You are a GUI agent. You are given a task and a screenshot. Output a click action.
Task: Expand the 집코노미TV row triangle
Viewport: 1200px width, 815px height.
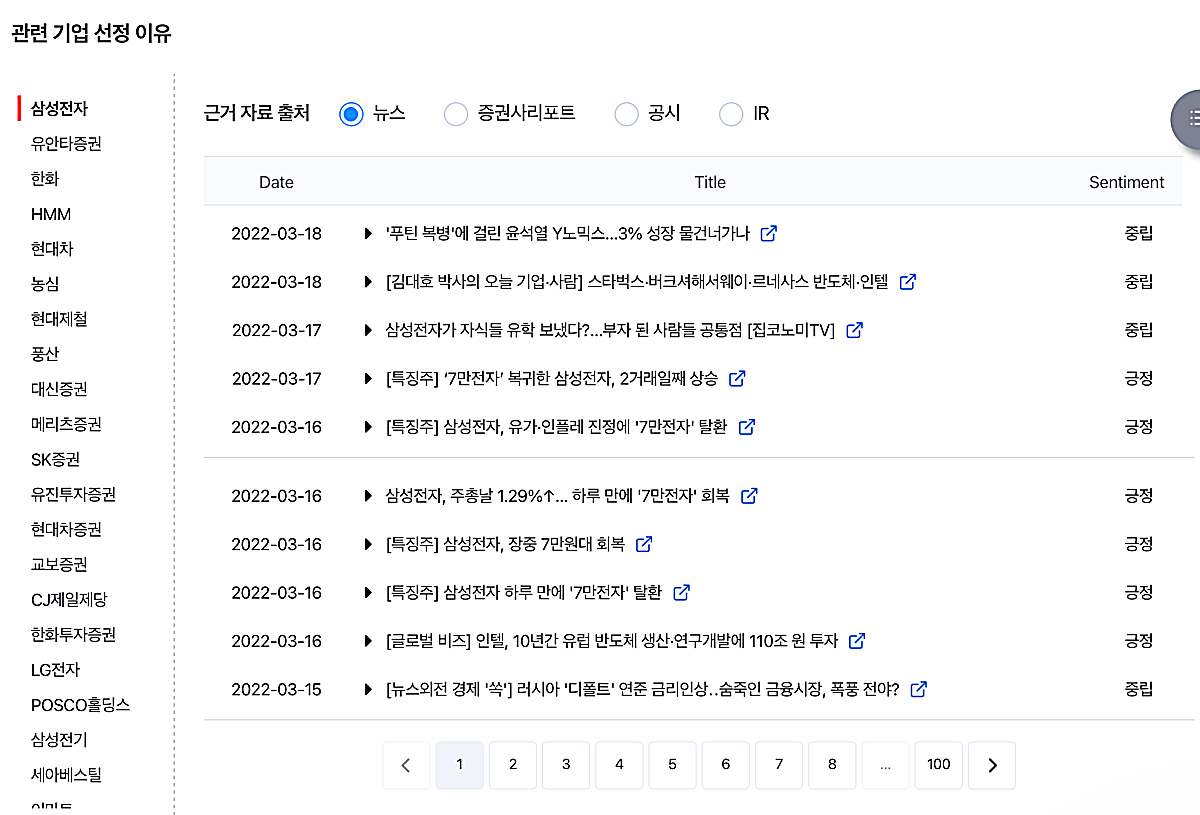coord(368,330)
